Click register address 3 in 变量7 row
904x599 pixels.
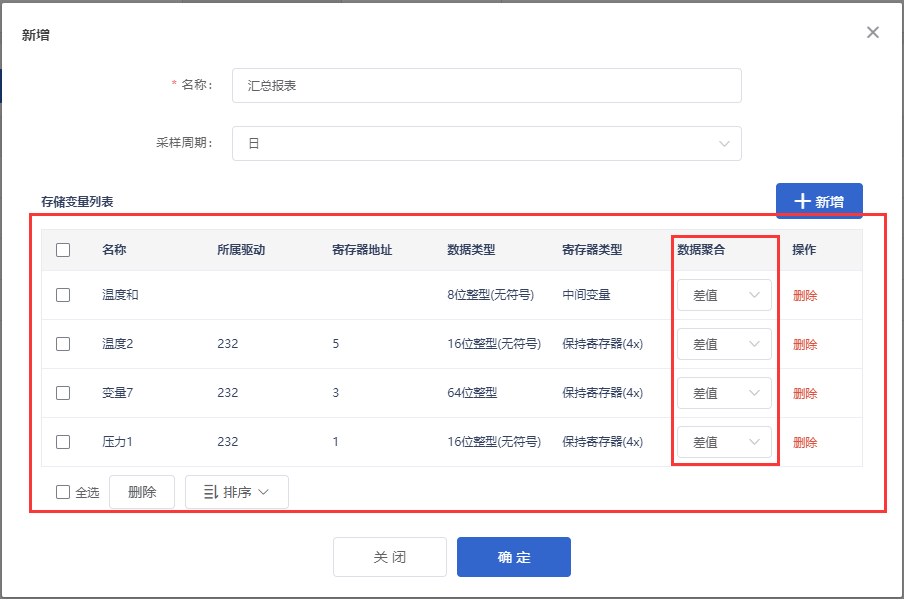(336, 393)
